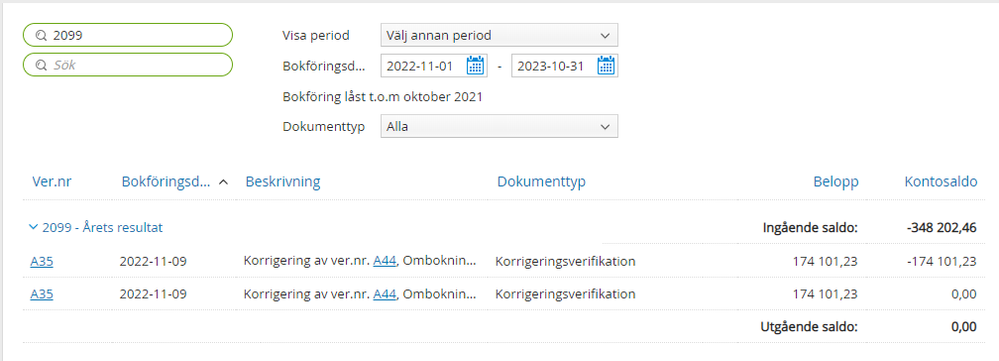Screen dimensions: 999x361
Task: Click the amount 174 101,23 in the second row
Action: point(826,294)
